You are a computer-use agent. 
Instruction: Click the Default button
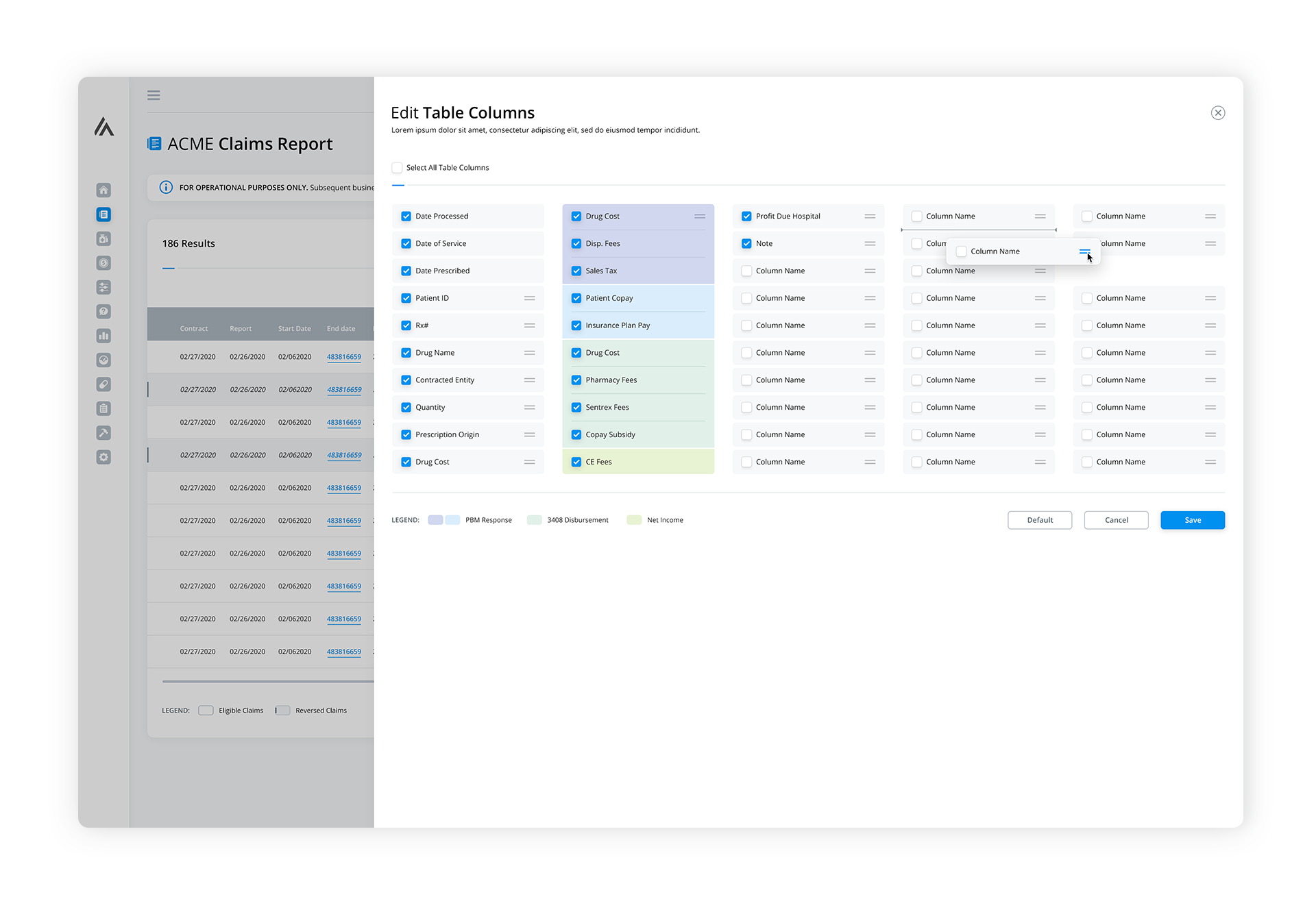click(1039, 520)
